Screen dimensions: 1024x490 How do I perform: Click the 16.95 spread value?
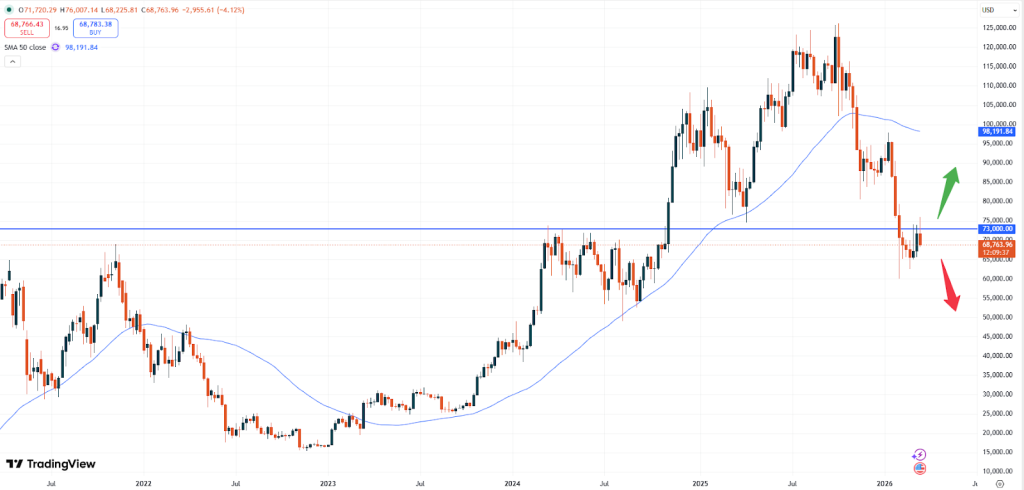[x=59, y=30]
